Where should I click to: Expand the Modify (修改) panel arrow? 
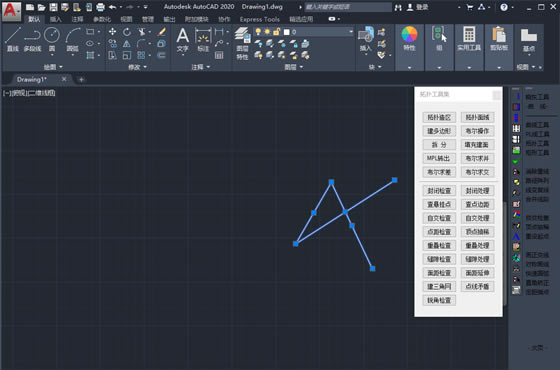[x=145, y=67]
